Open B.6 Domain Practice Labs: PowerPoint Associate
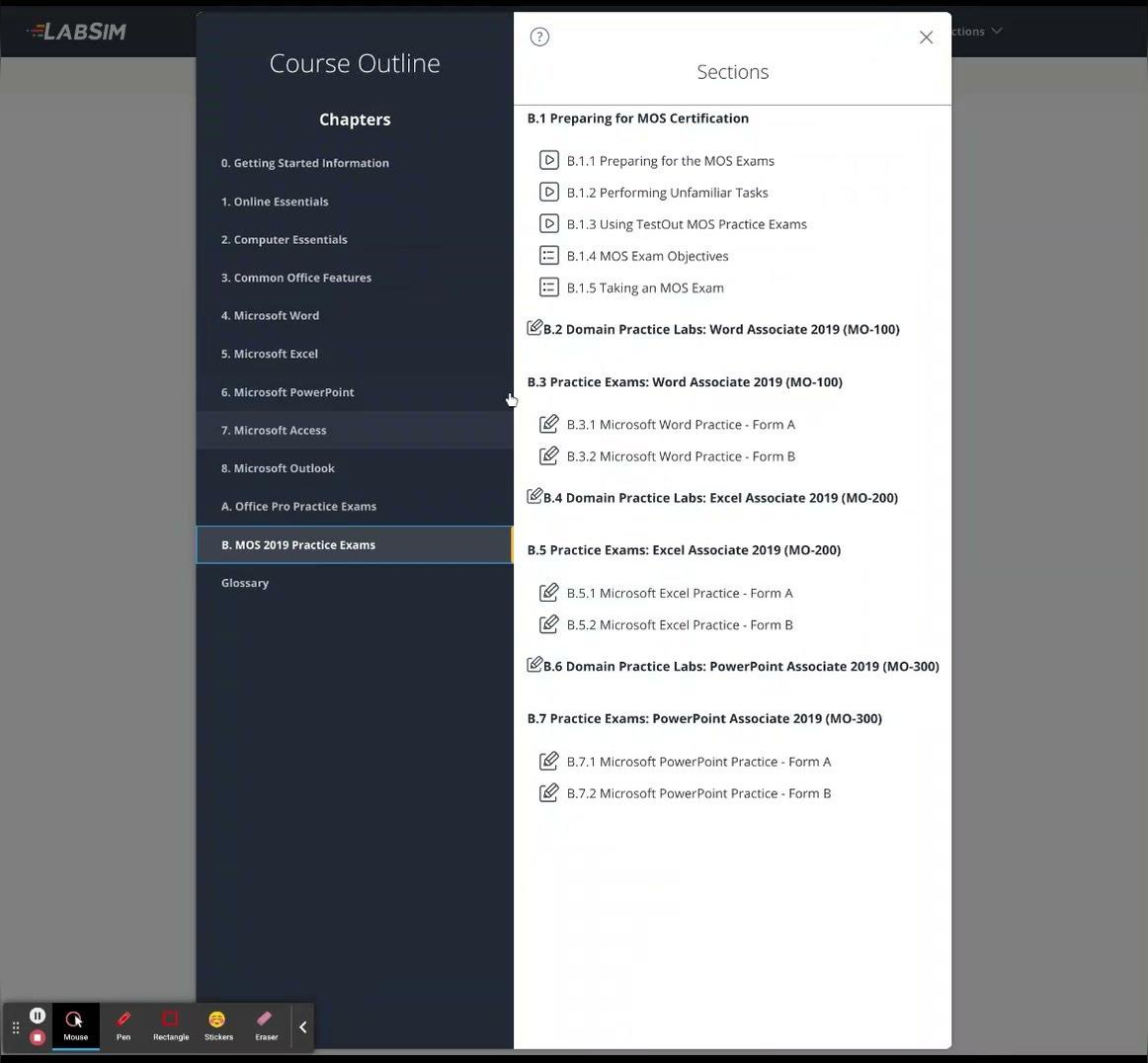The width and height of the screenshot is (1148, 1063). click(x=741, y=666)
